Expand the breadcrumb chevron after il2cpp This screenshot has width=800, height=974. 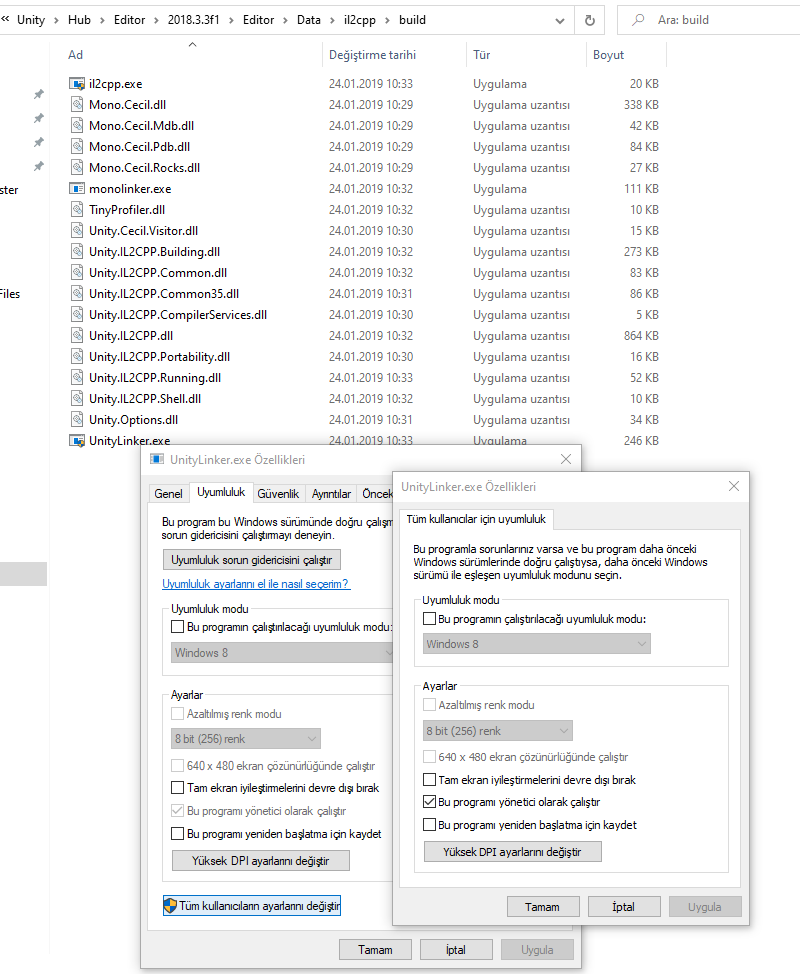pyautogui.click(x=388, y=20)
